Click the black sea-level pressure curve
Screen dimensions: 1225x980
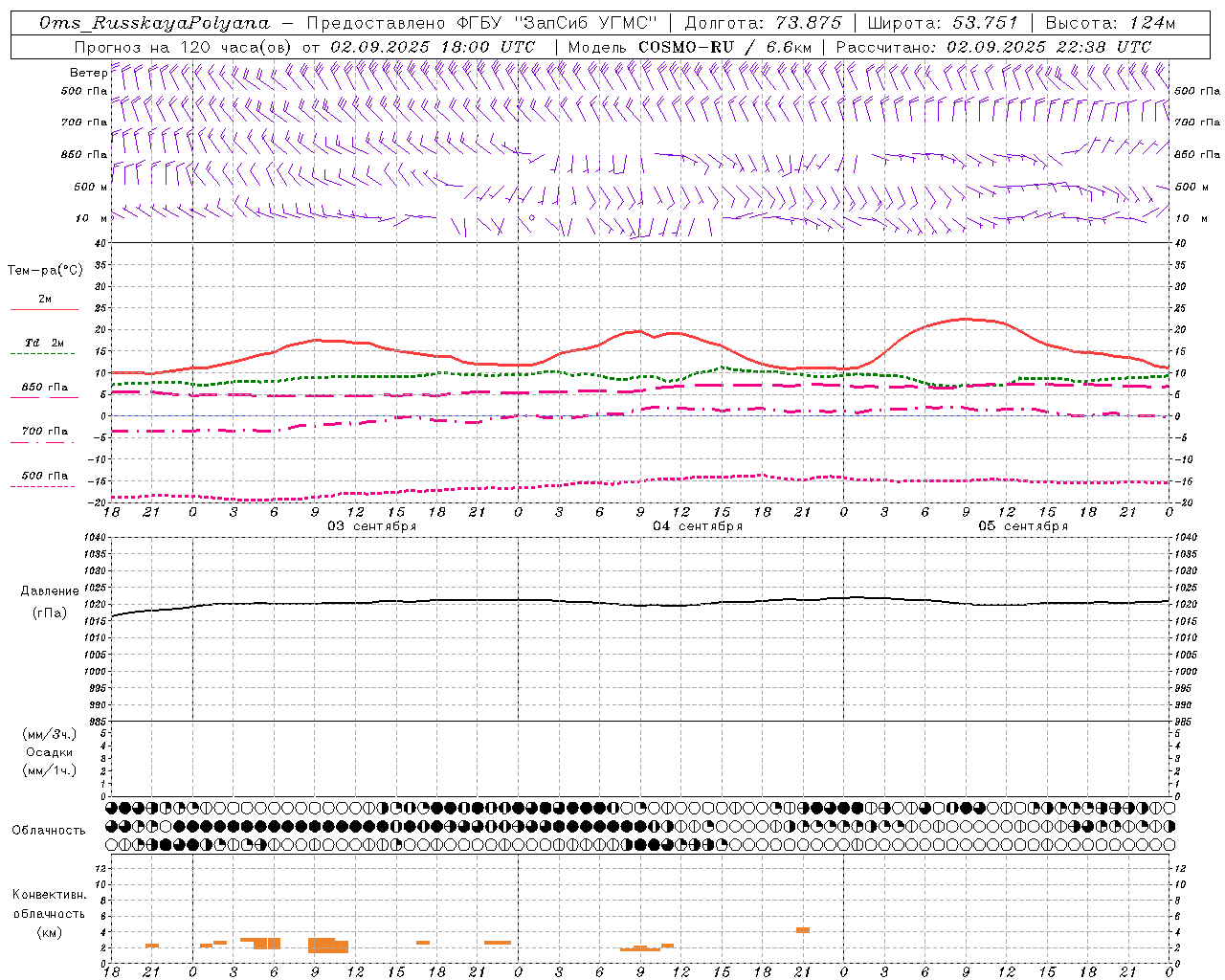tap(640, 604)
